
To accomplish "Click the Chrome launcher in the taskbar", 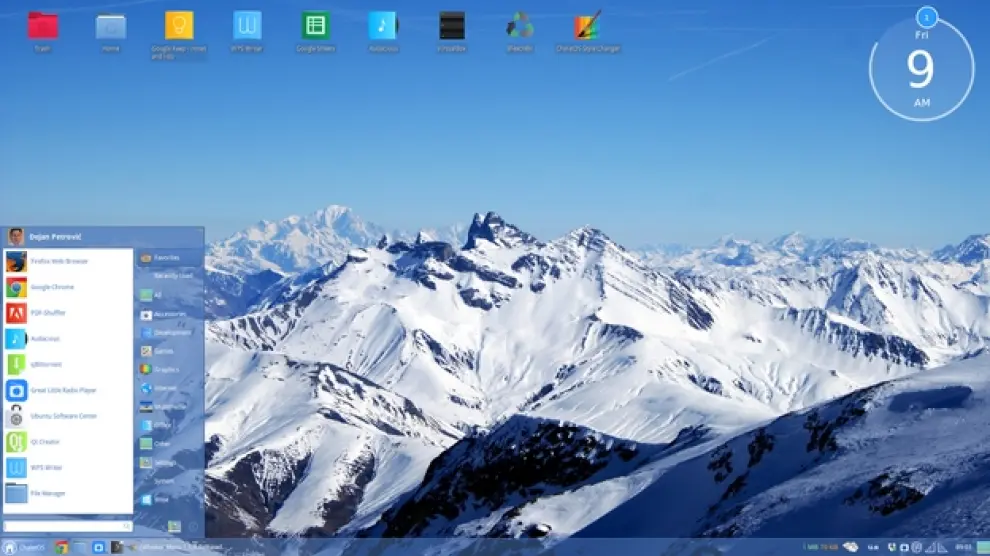I will pos(62,547).
